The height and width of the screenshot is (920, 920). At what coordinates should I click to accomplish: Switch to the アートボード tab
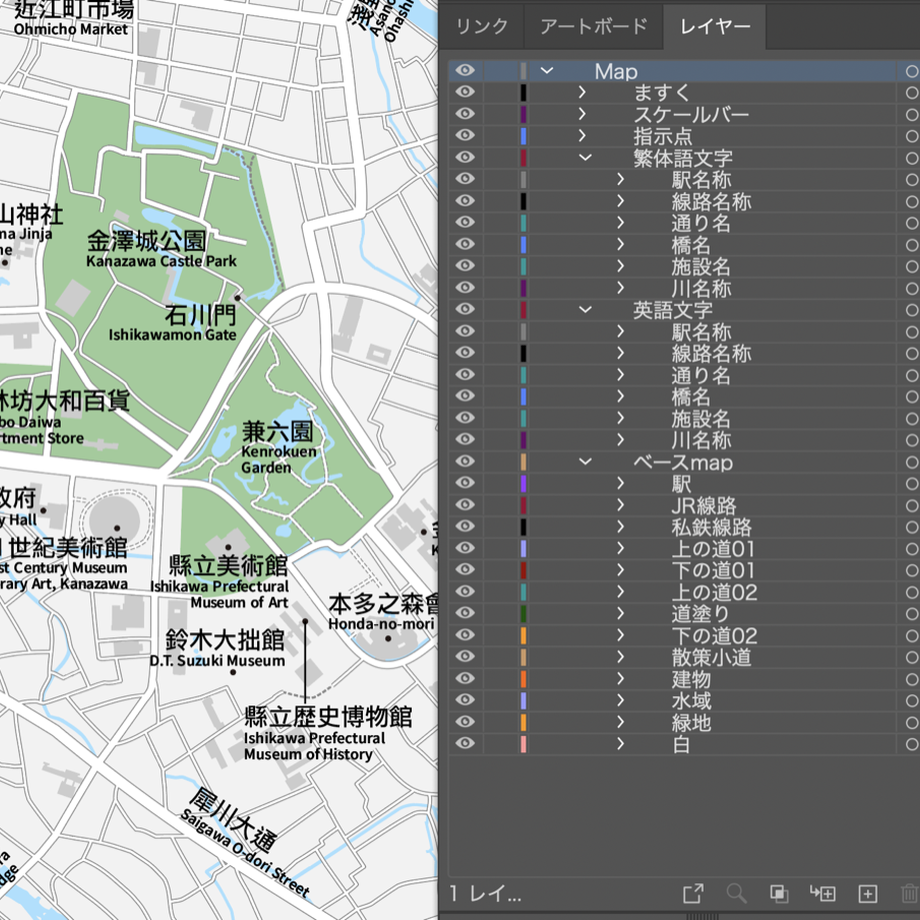[x=593, y=26]
